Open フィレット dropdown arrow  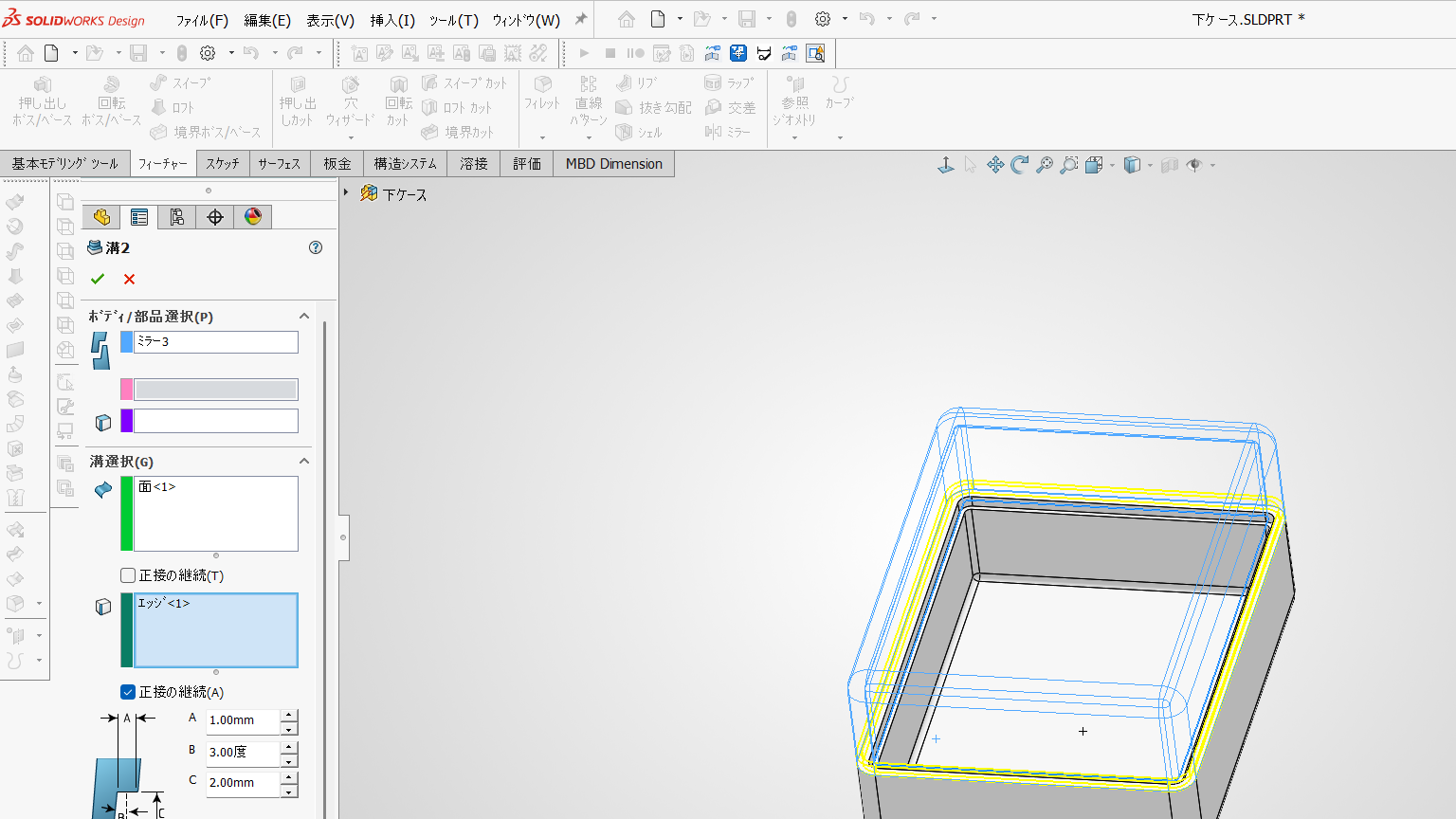click(x=542, y=138)
